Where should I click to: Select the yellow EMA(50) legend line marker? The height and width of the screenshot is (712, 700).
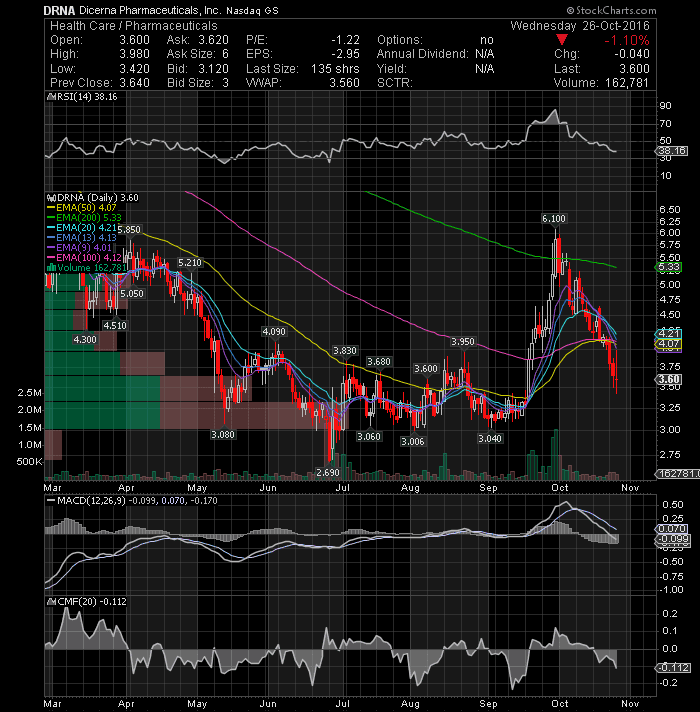coord(51,208)
